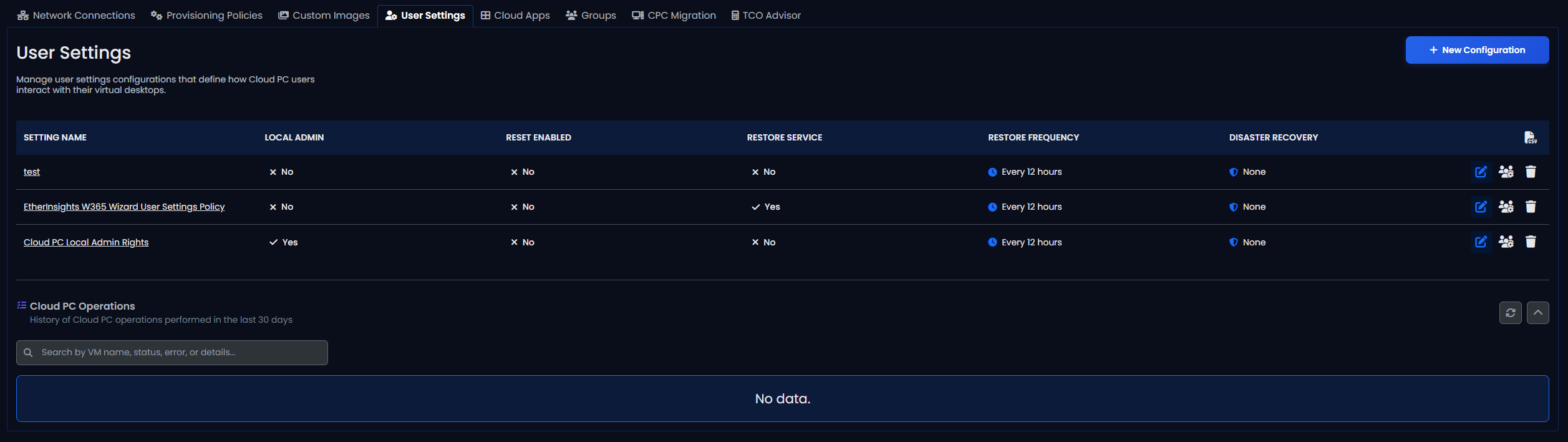Edit Cloud PC Local Admin Rights
The width and height of the screenshot is (1568, 442).
pyautogui.click(x=1481, y=242)
